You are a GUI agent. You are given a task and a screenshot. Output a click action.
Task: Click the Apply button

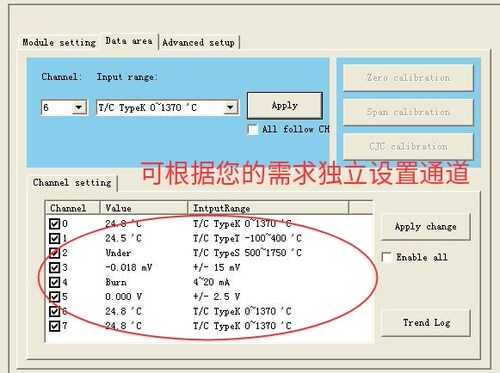coord(285,106)
